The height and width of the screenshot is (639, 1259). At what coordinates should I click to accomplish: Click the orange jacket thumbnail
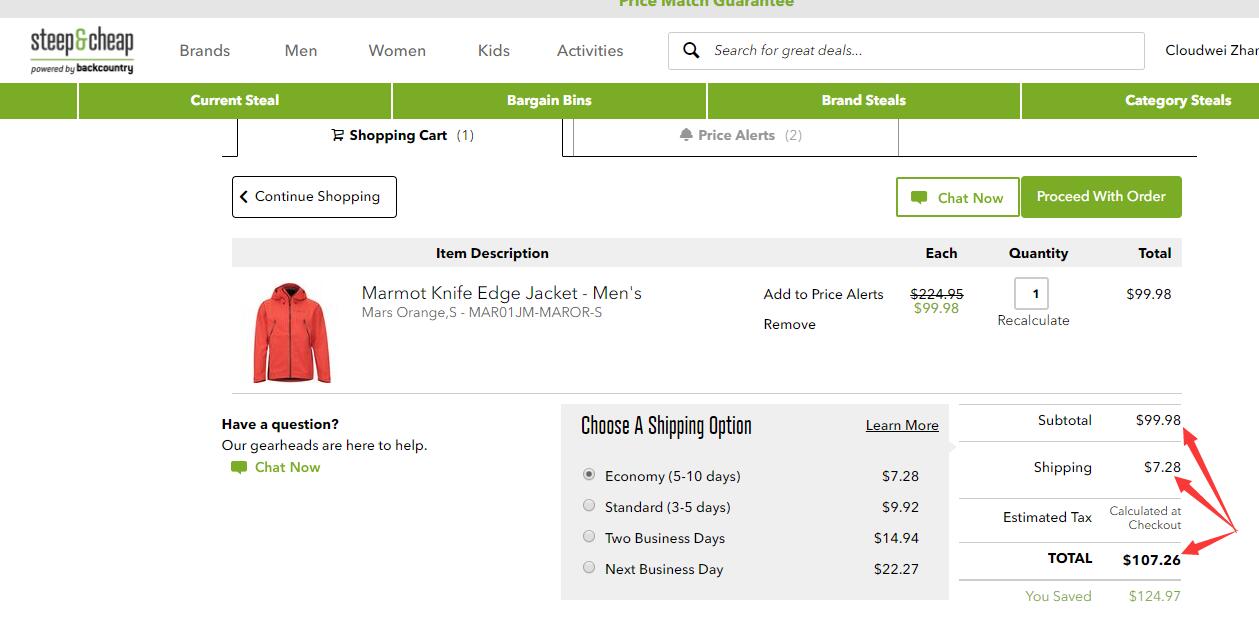click(x=292, y=332)
